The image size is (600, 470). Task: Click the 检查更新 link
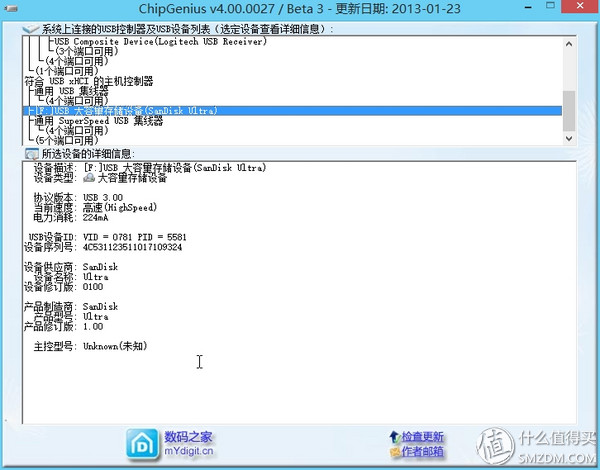click(422, 437)
